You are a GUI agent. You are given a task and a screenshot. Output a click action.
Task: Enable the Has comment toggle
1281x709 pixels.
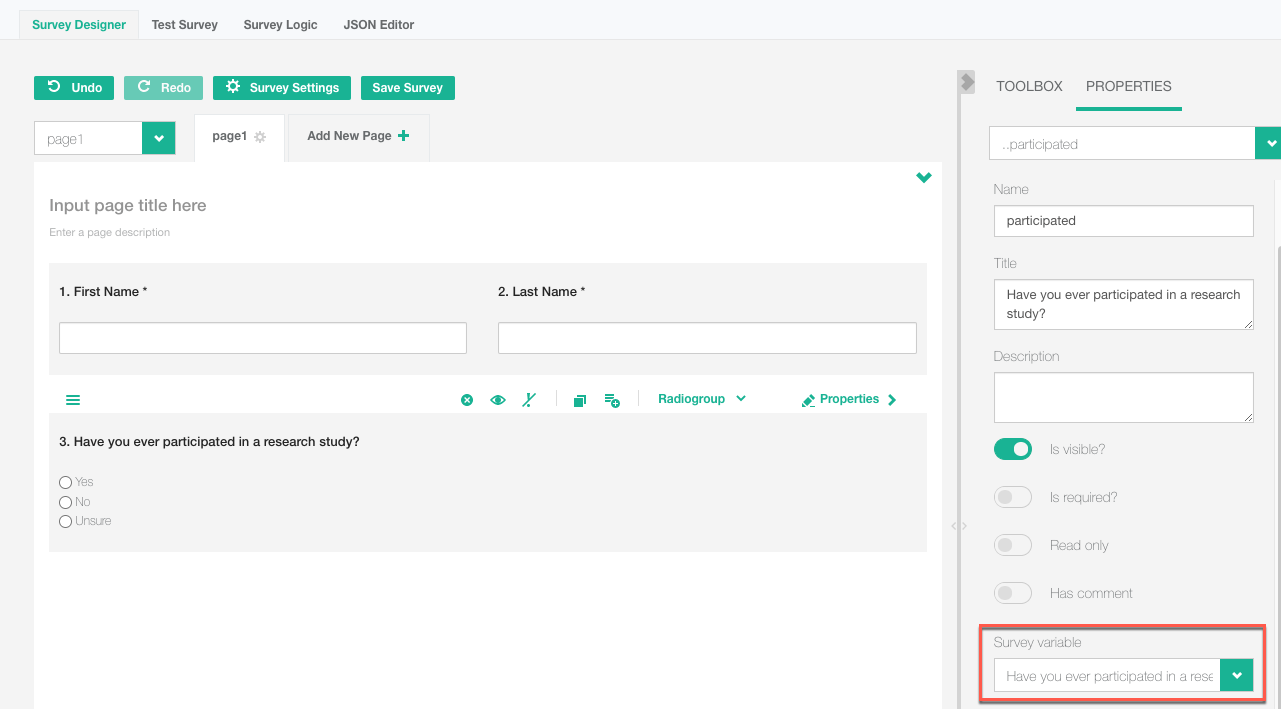1012,594
